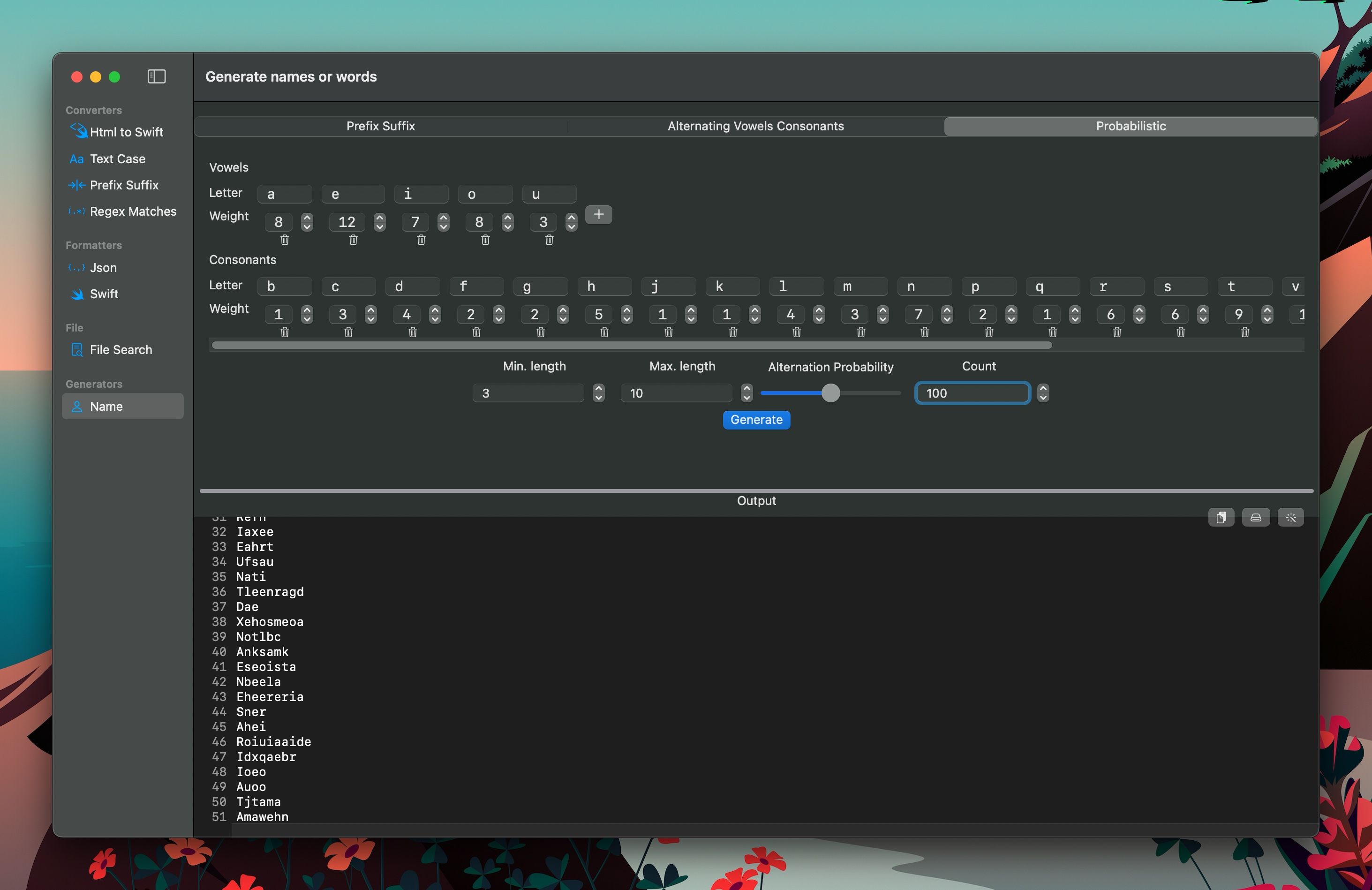This screenshot has height=890, width=1372.
Task: Edit the consonant letter field 'q'
Action: [x=1053, y=287]
